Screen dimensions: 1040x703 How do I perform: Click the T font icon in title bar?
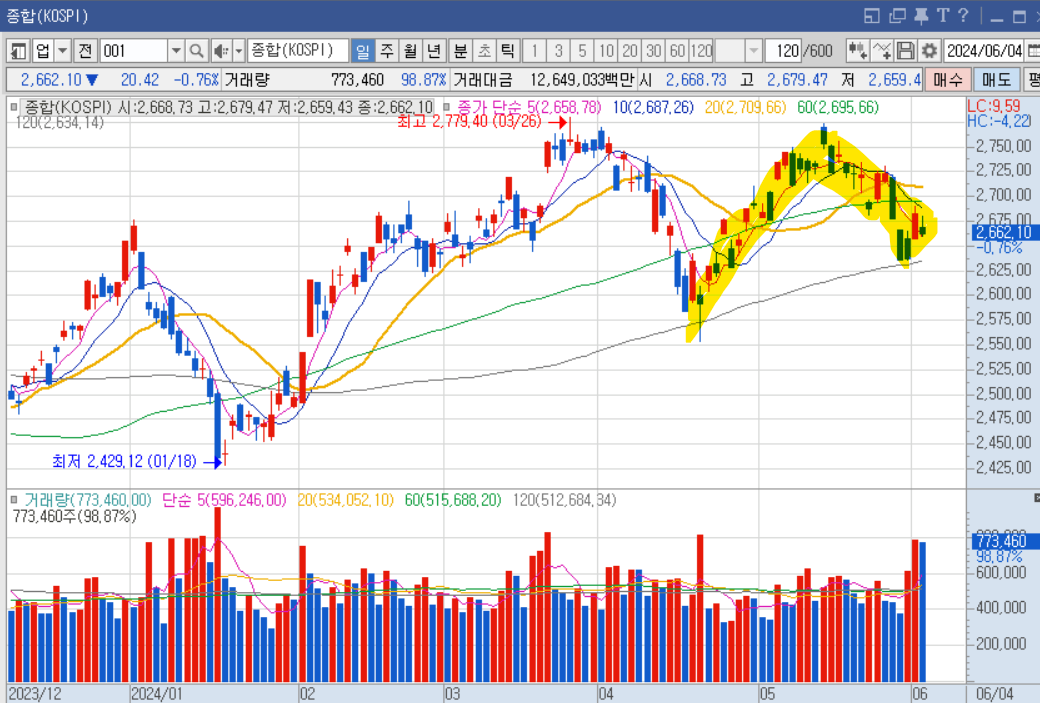943,15
